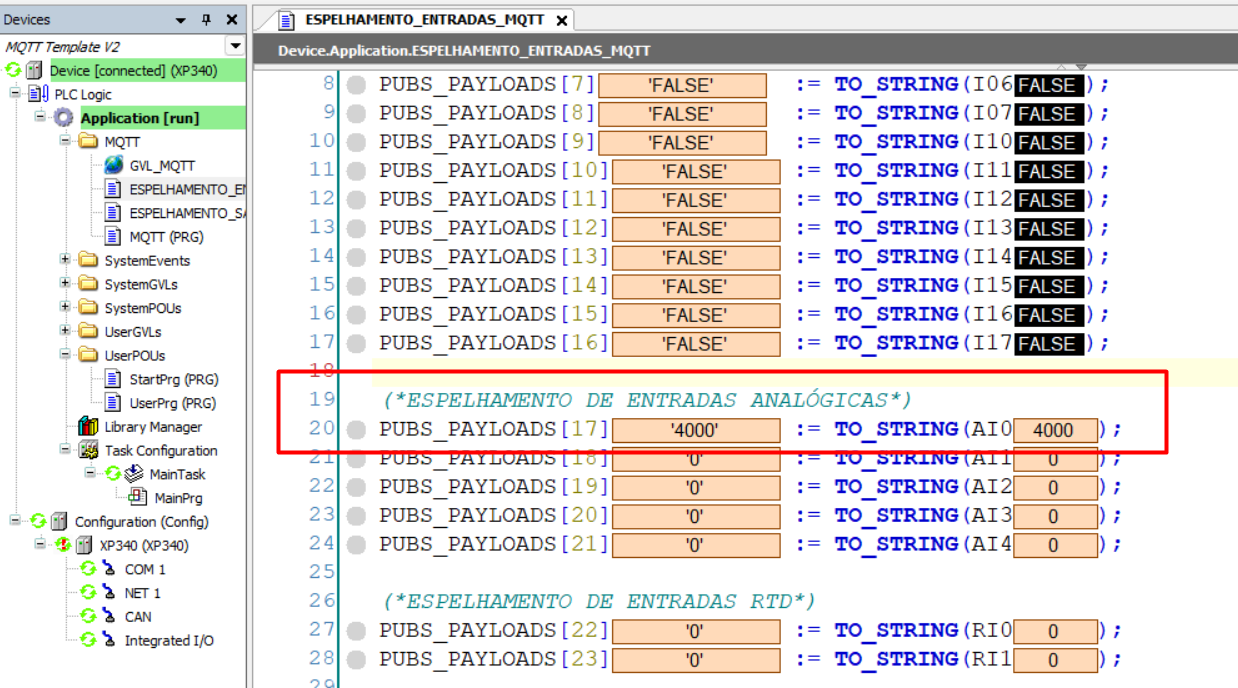Toggle breakpoint marker on line 27

[x=356, y=632]
